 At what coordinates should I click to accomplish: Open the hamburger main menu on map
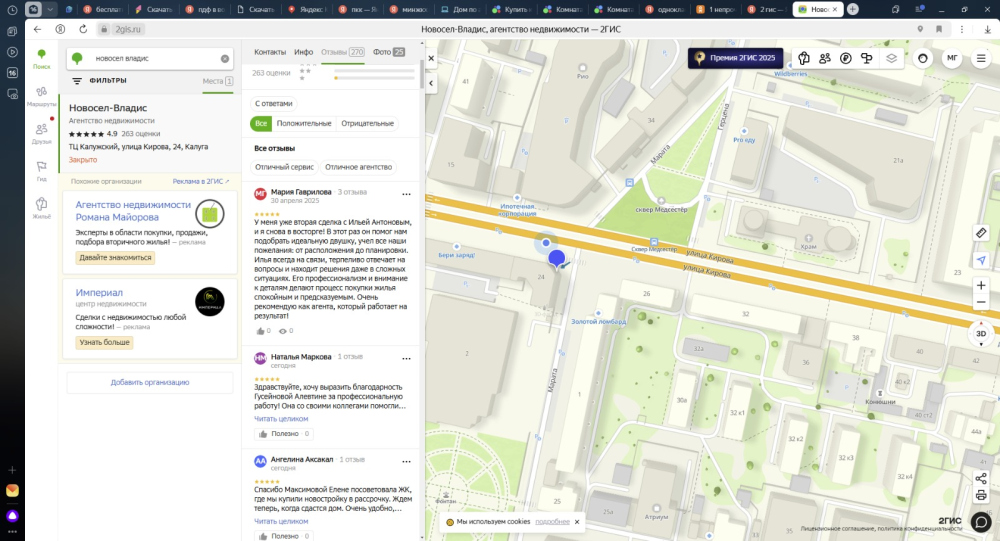(981, 58)
